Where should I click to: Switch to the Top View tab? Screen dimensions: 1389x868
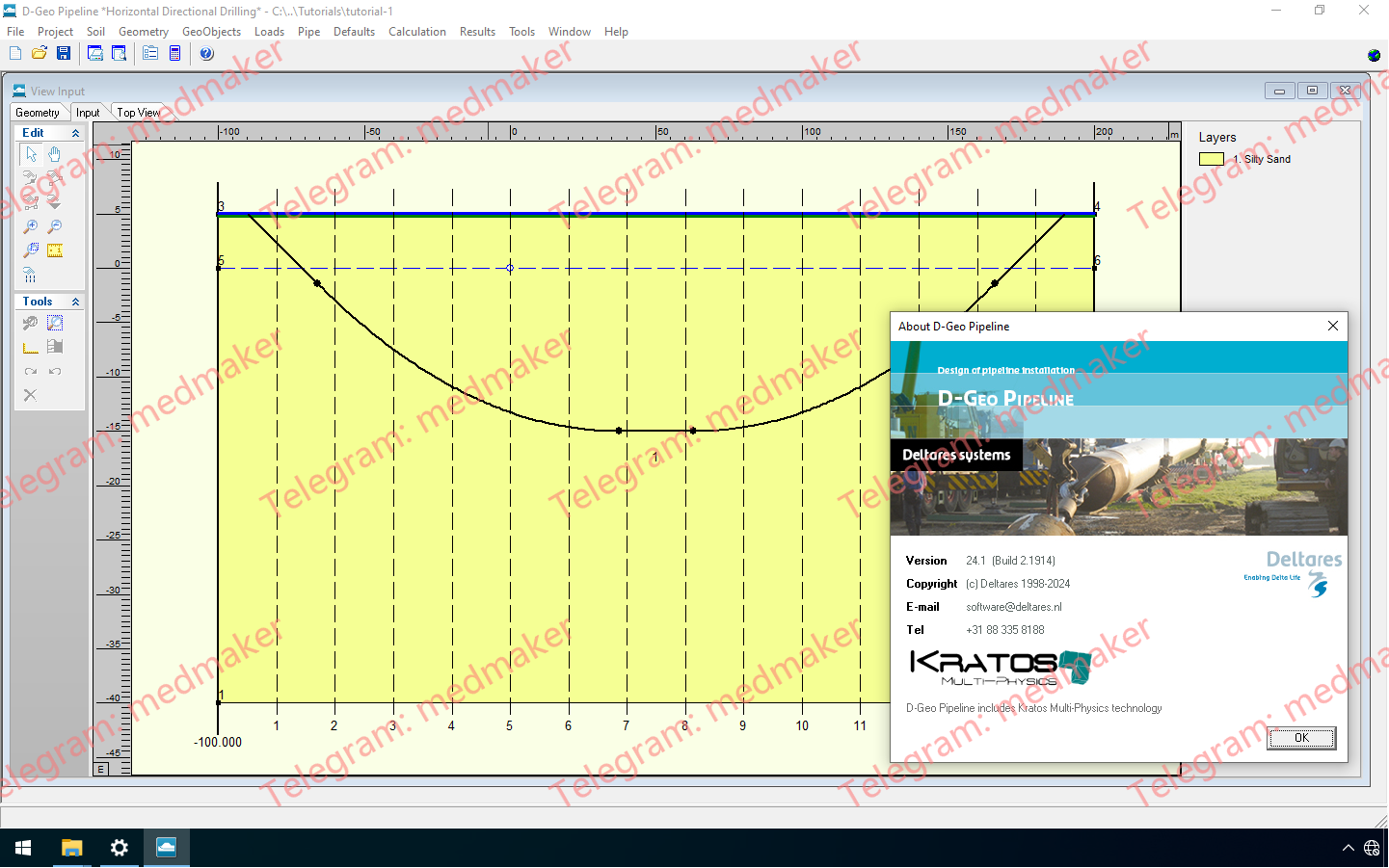click(139, 113)
